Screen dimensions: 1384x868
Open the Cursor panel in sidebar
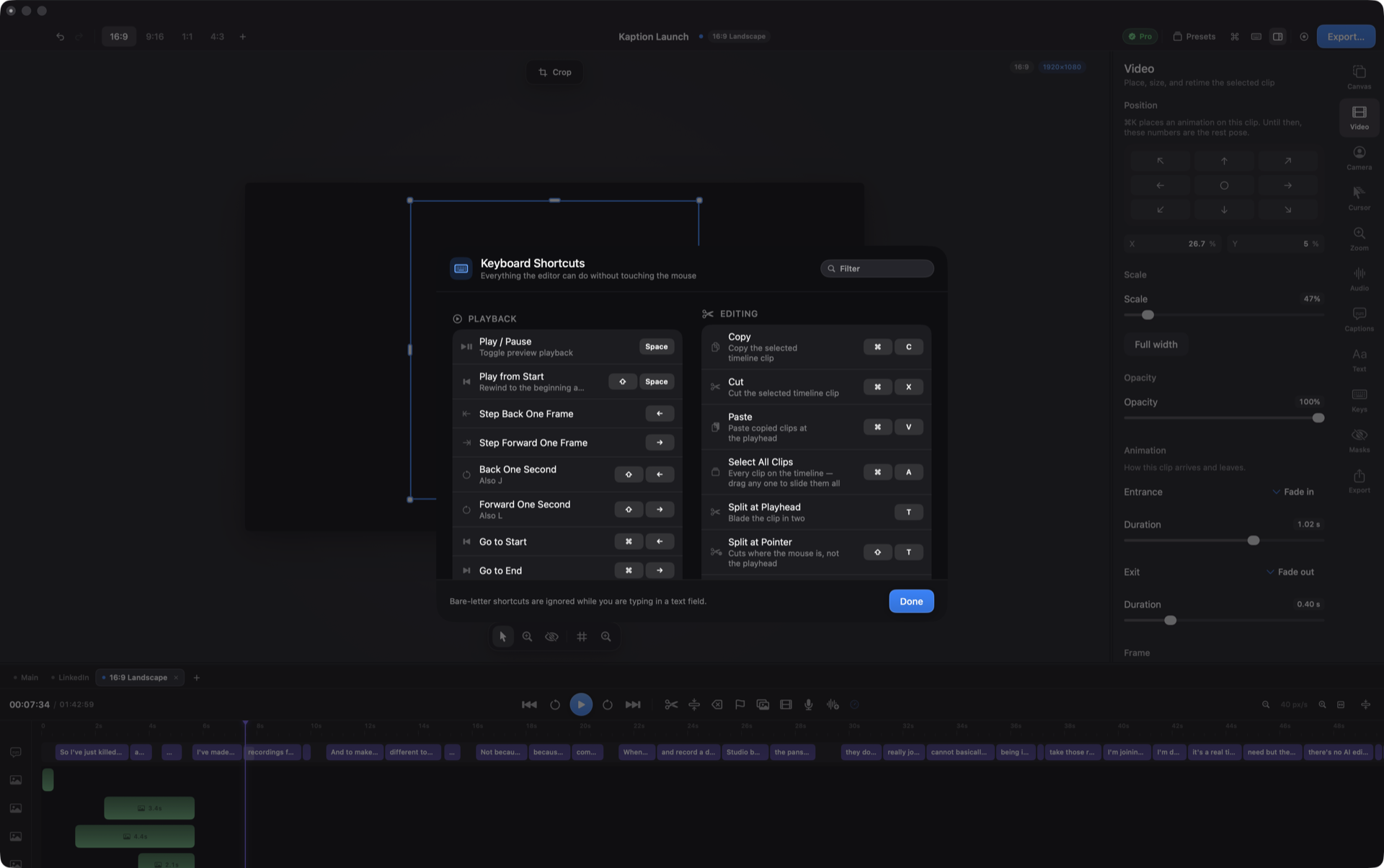pyautogui.click(x=1359, y=198)
